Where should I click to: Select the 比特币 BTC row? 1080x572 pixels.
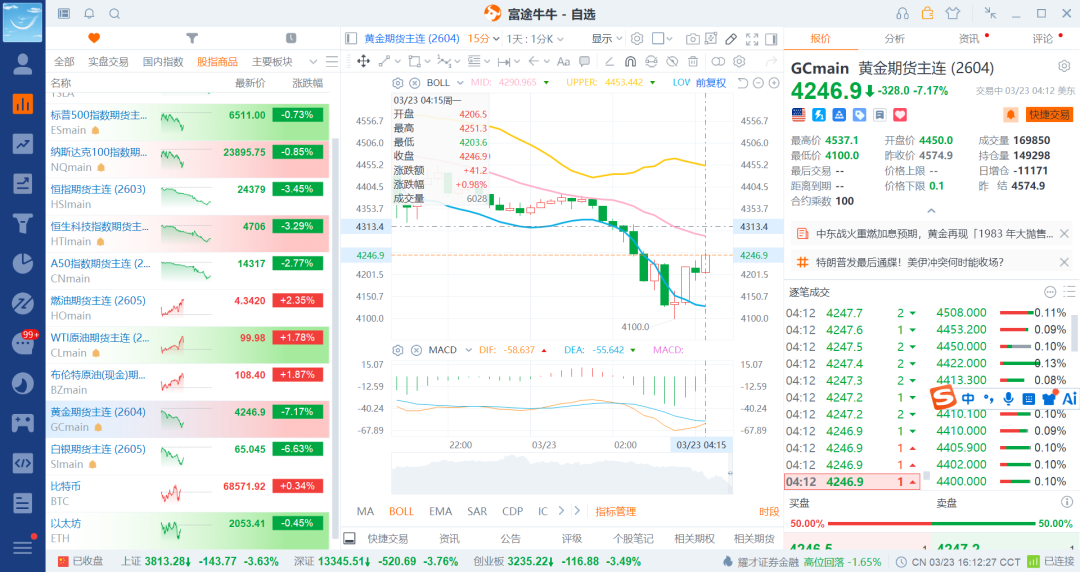[187, 493]
